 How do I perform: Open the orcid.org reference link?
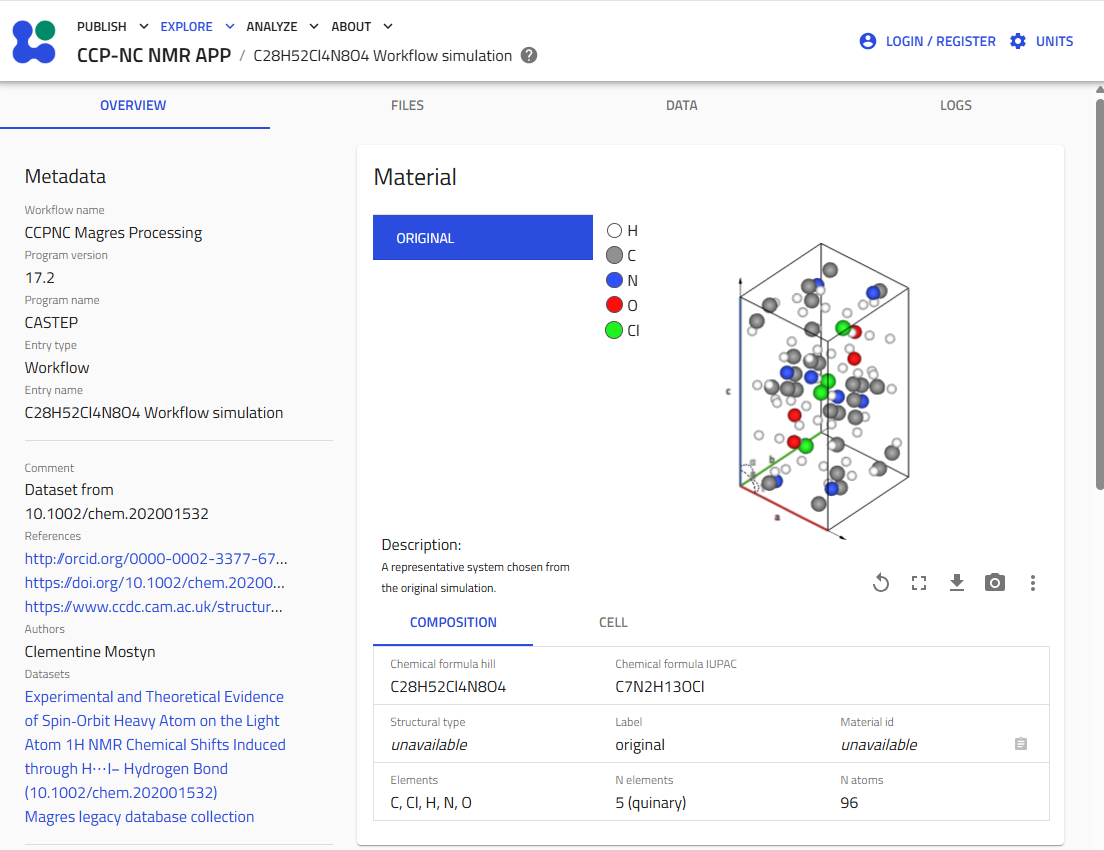(x=156, y=559)
